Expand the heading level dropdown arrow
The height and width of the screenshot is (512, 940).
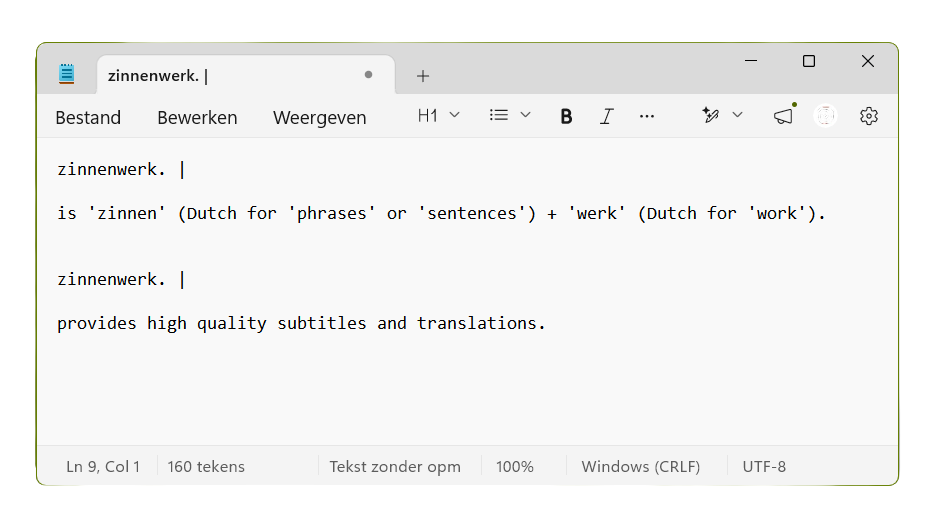click(454, 115)
